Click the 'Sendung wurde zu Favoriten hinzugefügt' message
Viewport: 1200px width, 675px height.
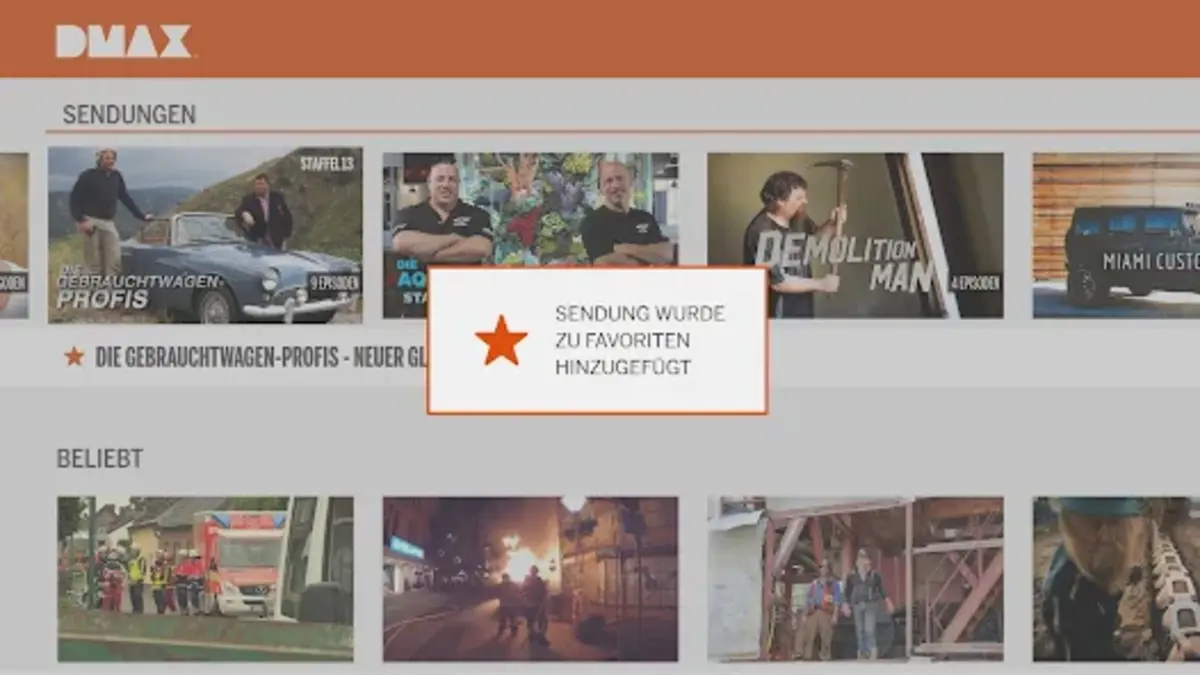pyautogui.click(x=640, y=340)
